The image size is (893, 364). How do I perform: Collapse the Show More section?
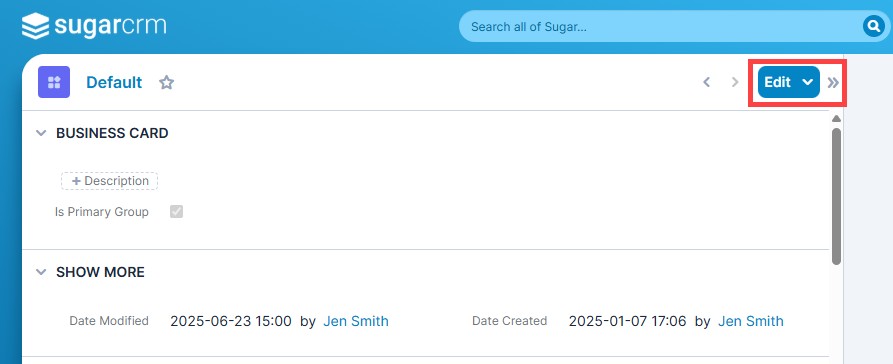(x=41, y=272)
